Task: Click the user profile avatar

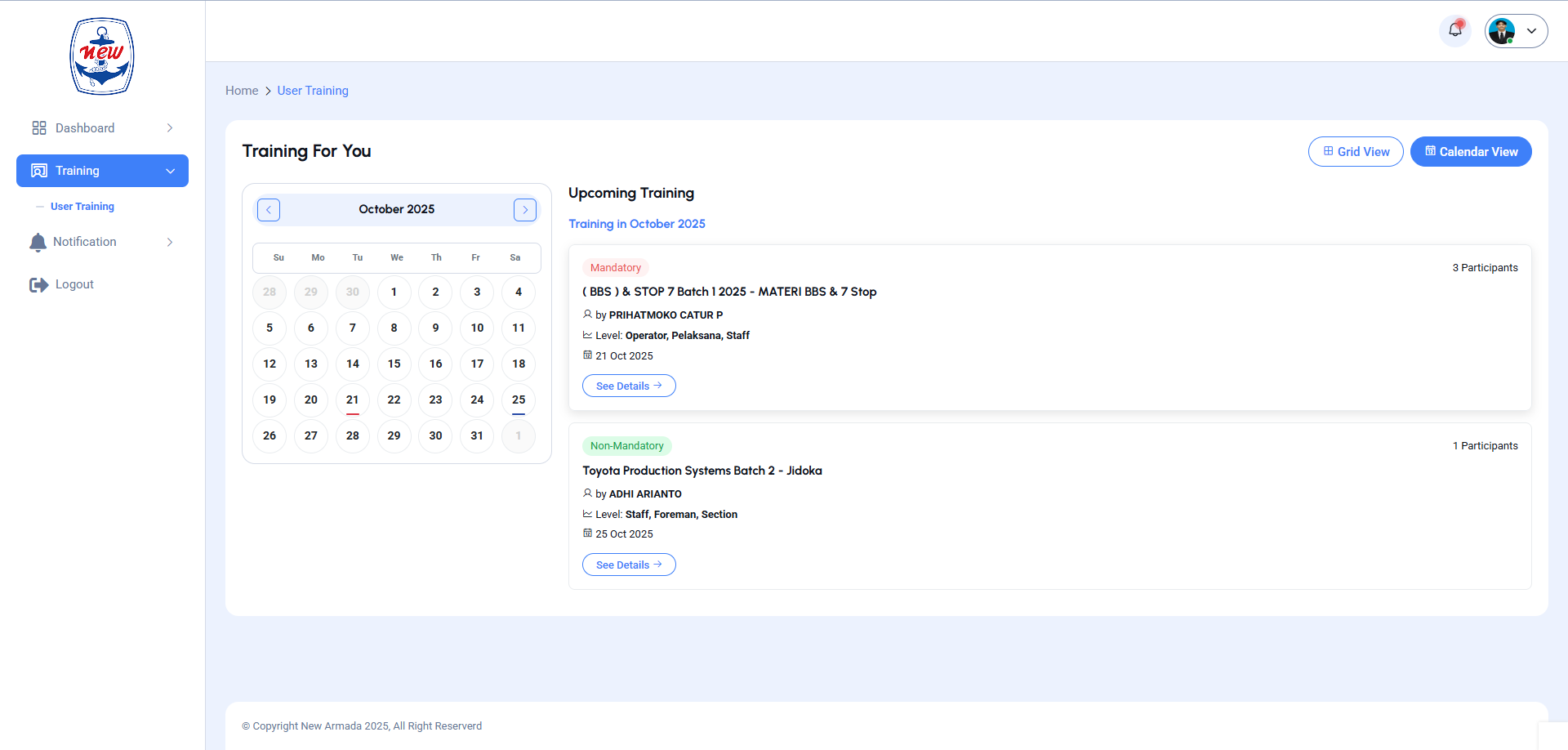Action: (1502, 31)
